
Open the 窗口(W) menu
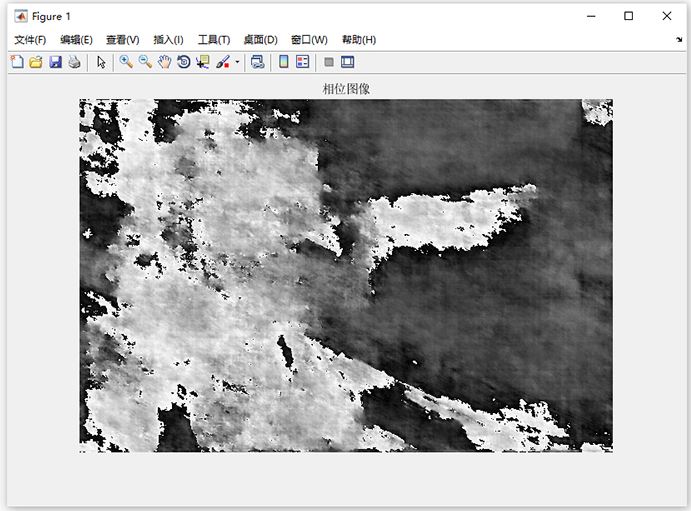click(x=309, y=40)
